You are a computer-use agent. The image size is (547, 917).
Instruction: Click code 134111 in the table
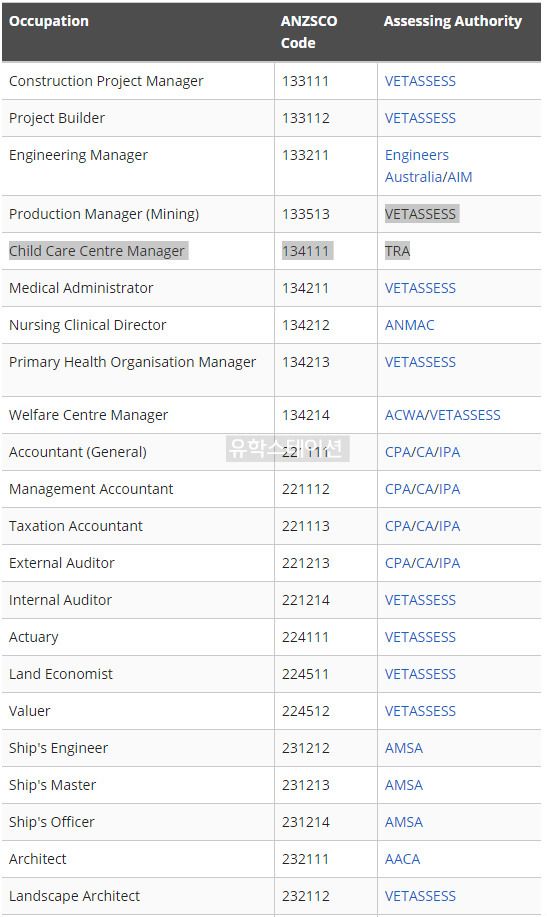tap(306, 250)
